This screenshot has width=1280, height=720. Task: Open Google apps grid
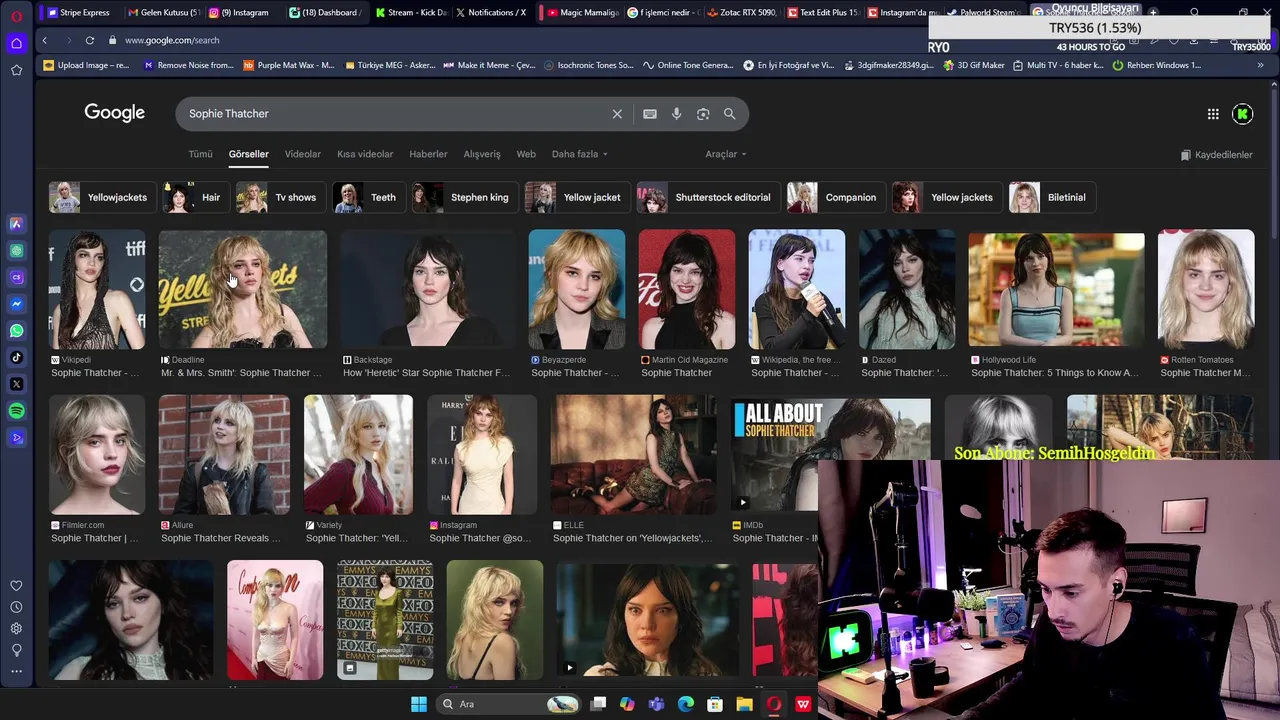[1213, 114]
